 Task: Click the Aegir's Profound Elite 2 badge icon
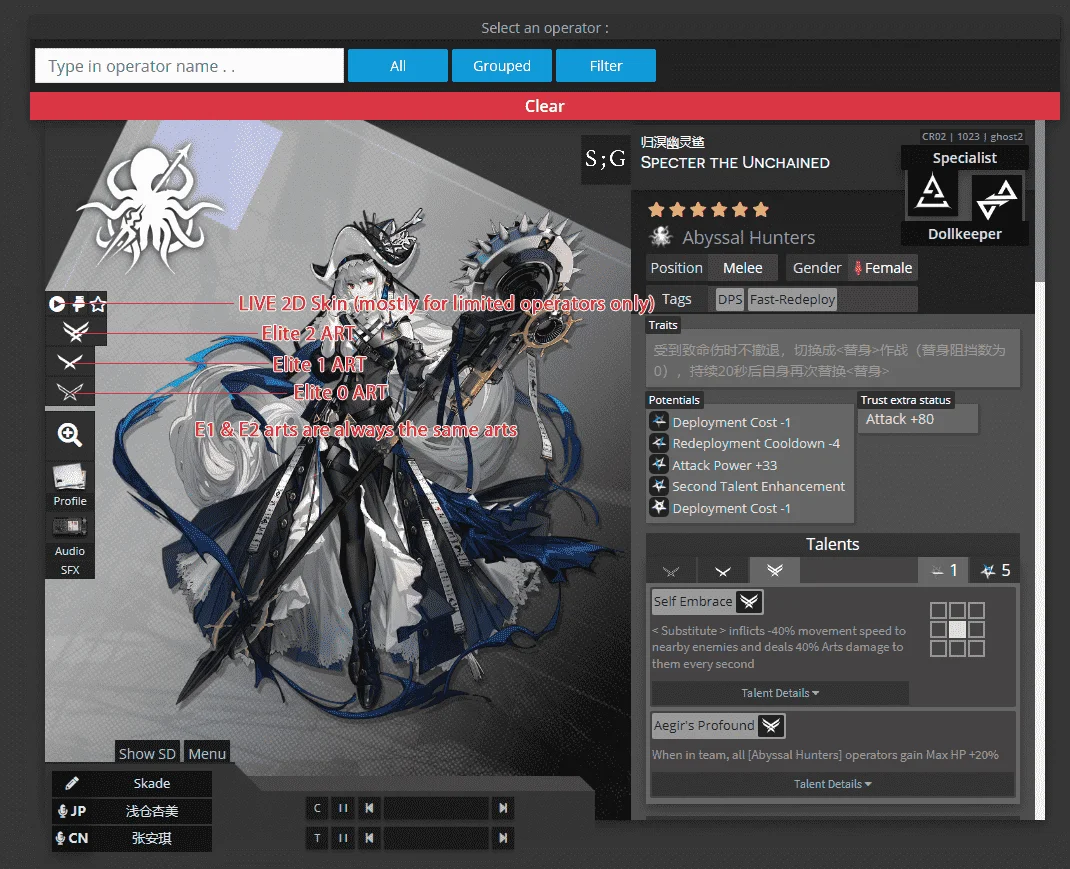point(771,726)
